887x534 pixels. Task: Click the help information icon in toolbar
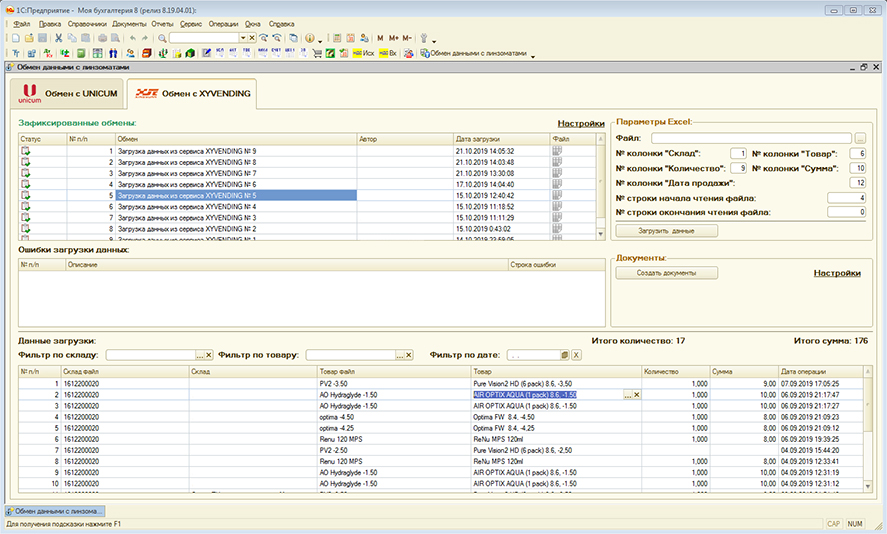click(x=309, y=38)
